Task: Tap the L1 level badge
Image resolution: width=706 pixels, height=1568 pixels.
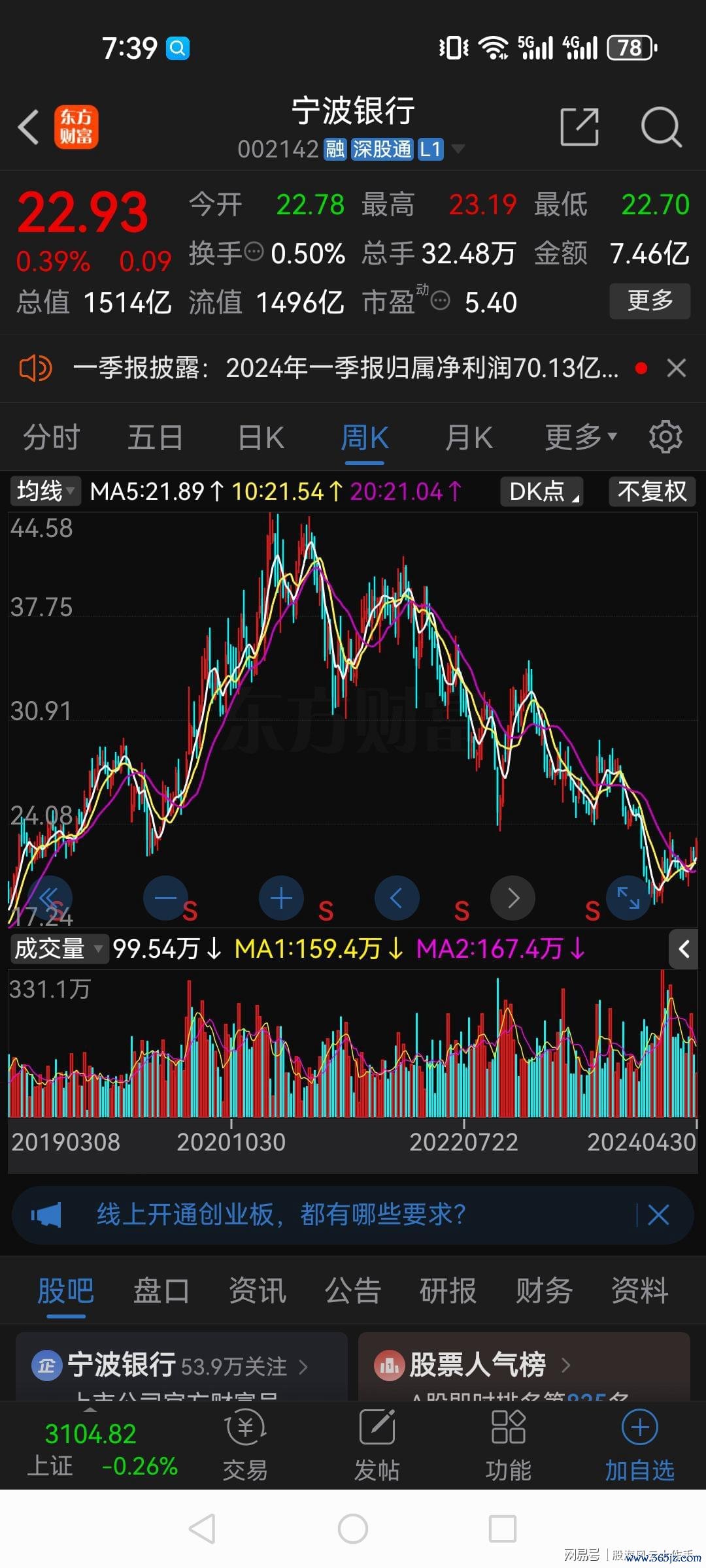Action: pyautogui.click(x=430, y=150)
